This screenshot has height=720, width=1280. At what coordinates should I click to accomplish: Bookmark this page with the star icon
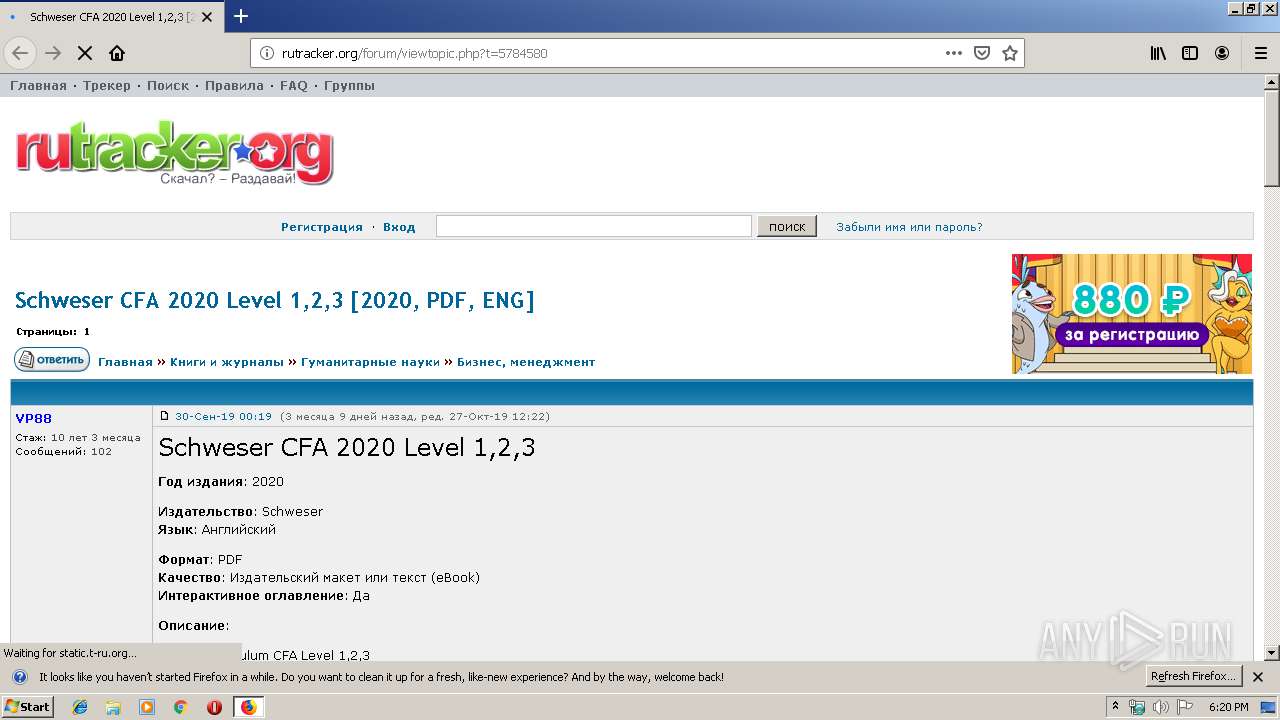(x=1010, y=53)
